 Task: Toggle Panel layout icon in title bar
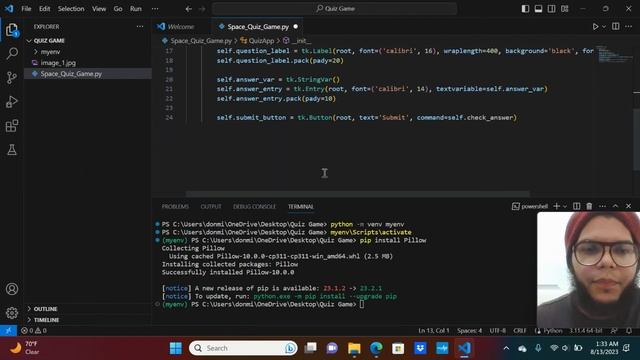pos(538,9)
